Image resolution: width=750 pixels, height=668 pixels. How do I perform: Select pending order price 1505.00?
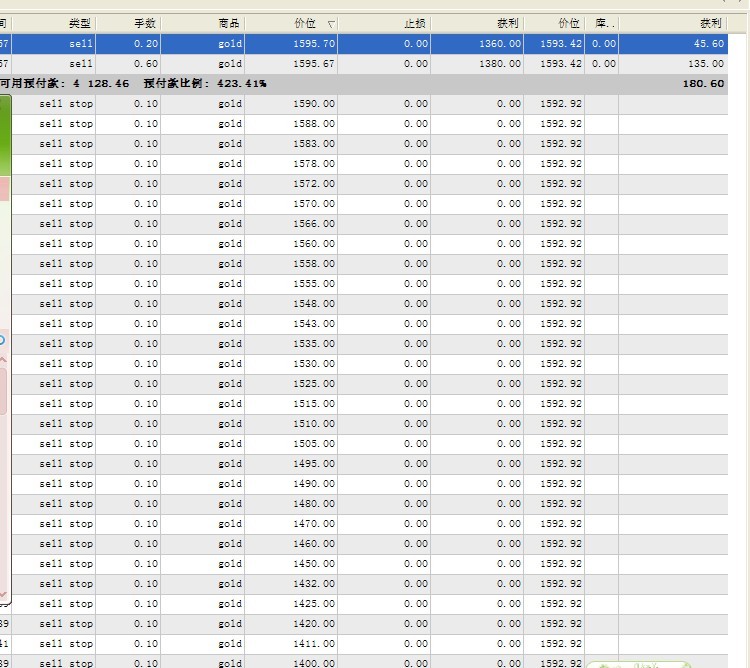(x=314, y=444)
